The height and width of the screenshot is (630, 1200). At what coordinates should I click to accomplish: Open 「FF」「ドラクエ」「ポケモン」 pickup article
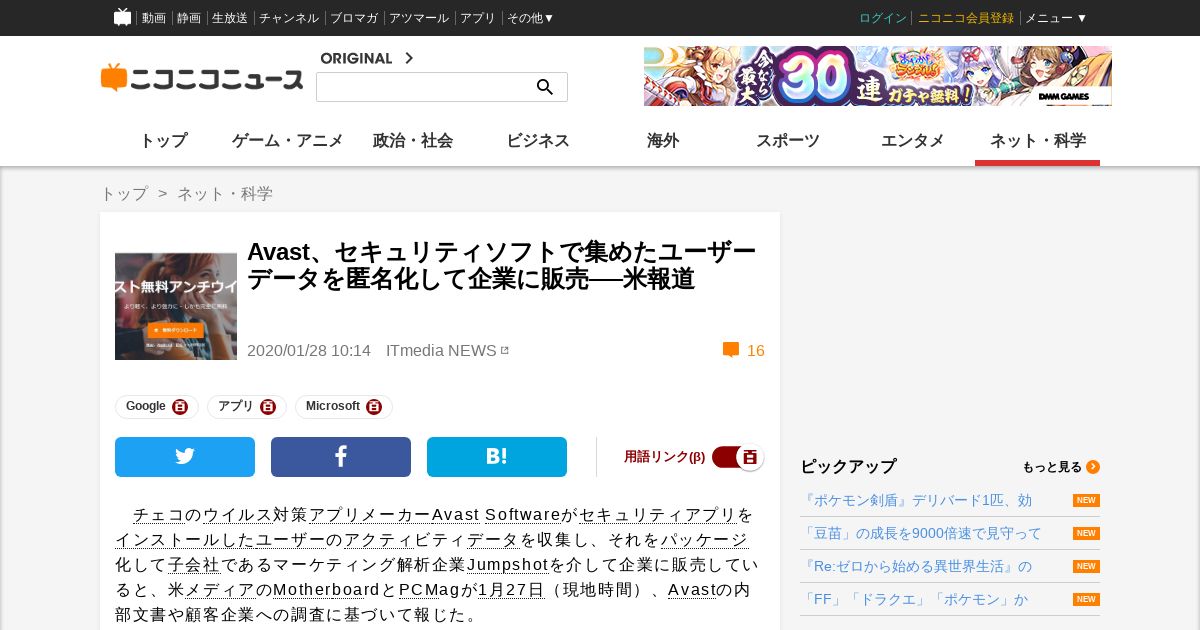coord(915,599)
